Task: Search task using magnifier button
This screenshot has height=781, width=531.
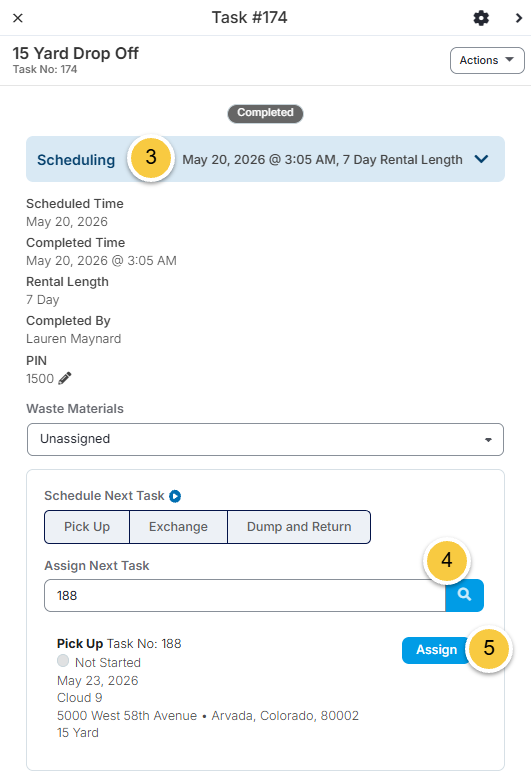Action: pos(464,595)
